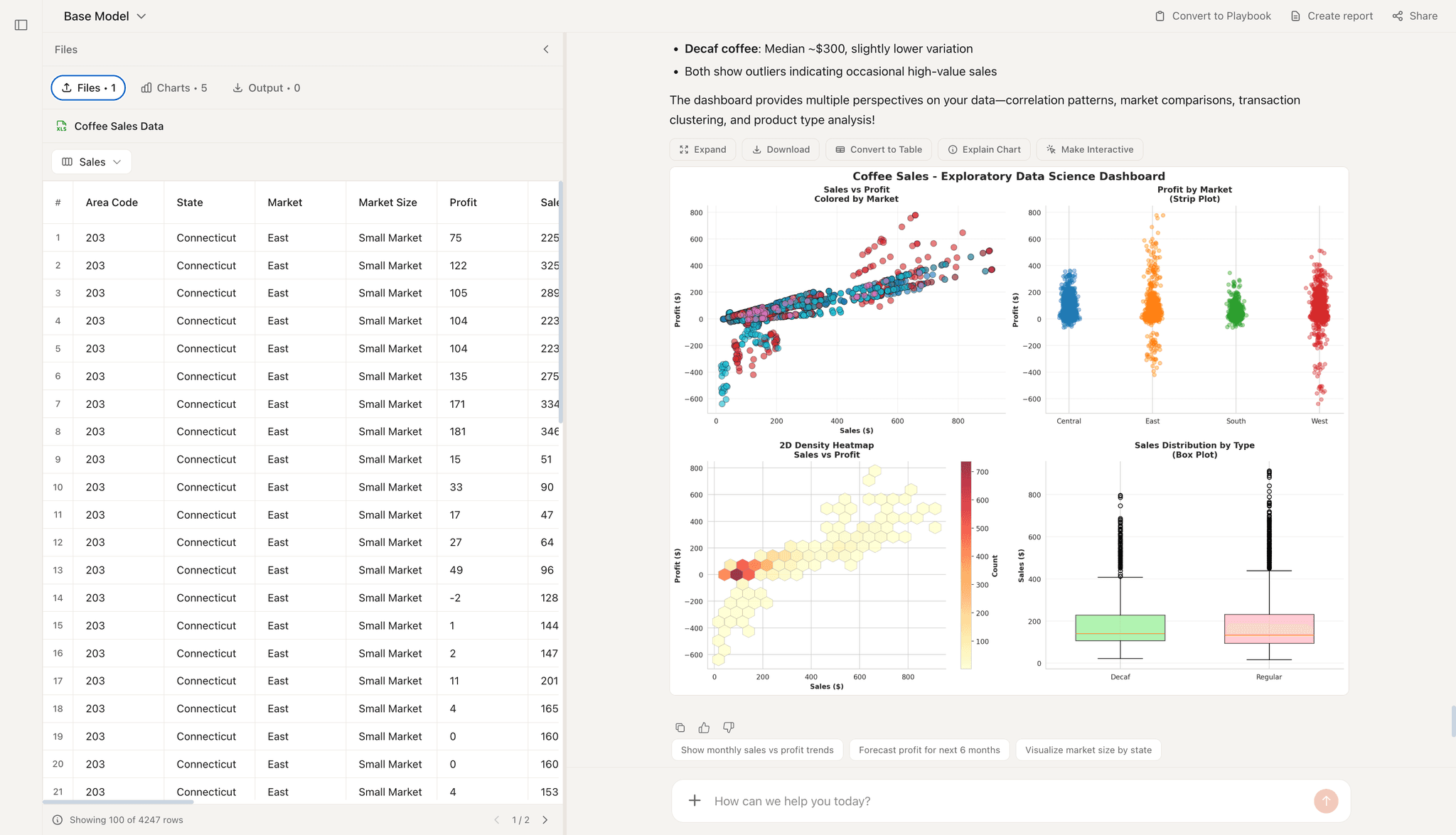Click Explain Chart
The image size is (1456, 835).
[x=983, y=149]
